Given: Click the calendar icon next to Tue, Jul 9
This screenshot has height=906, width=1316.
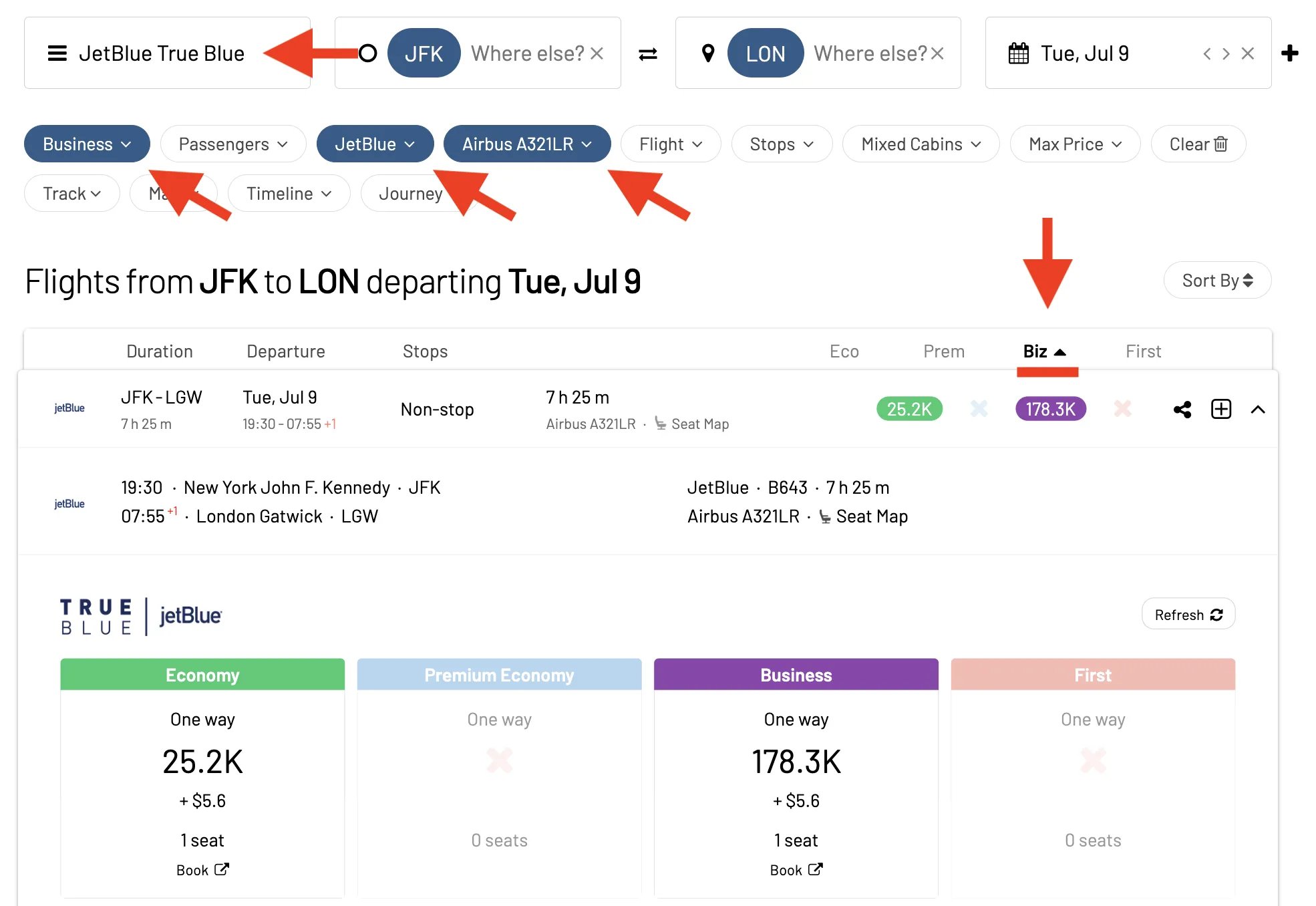Looking at the screenshot, I should pos(1018,53).
